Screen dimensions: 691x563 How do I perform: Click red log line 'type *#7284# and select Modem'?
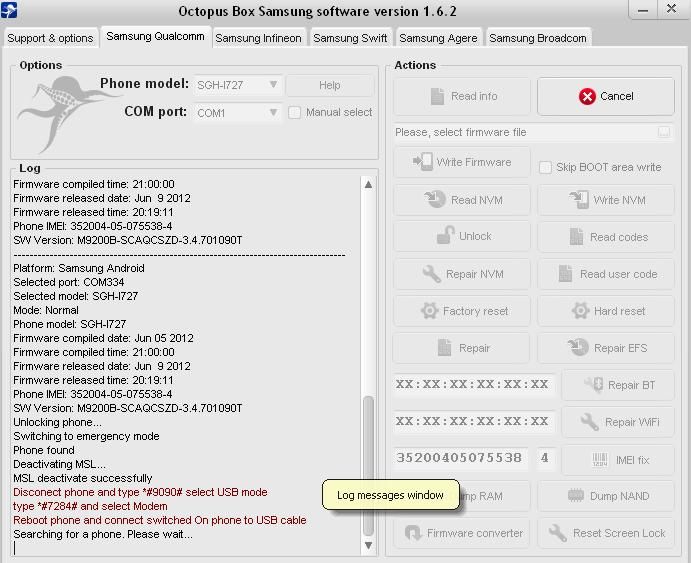(x=90, y=506)
